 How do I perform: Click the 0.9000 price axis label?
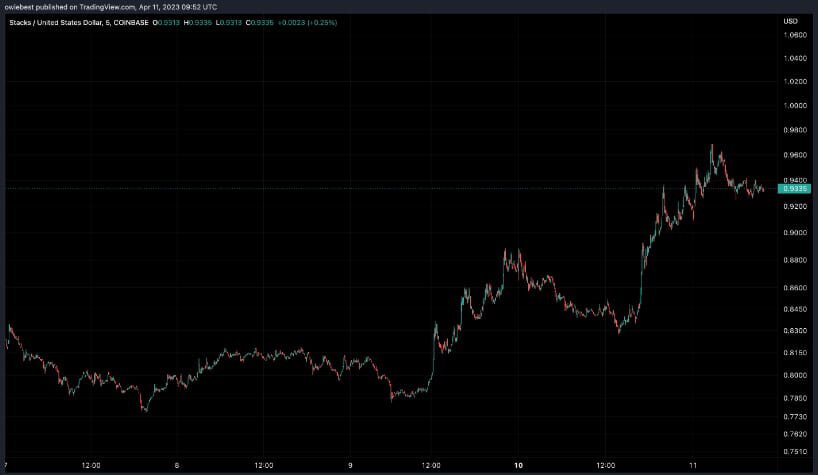click(795, 233)
